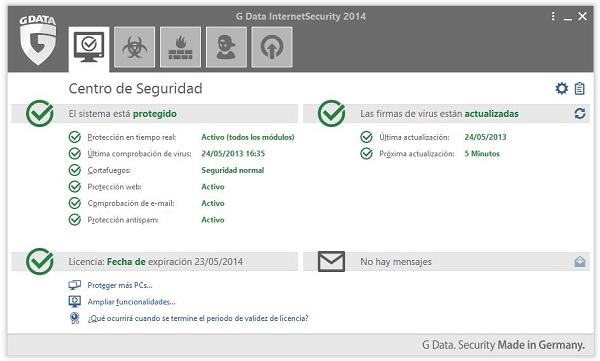The height and width of the screenshot is (361, 600).
Task: Click the large check next to firmas de virus
Action: point(331,113)
